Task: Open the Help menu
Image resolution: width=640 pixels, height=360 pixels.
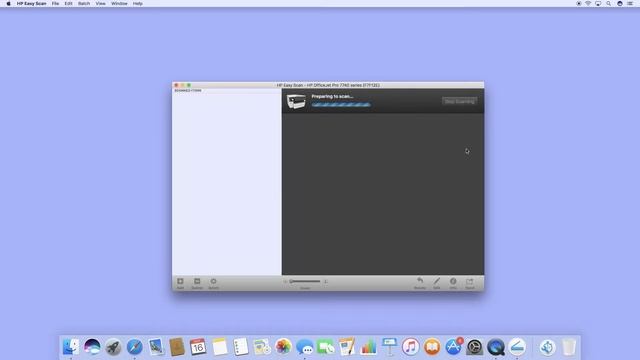Action: tap(138, 4)
